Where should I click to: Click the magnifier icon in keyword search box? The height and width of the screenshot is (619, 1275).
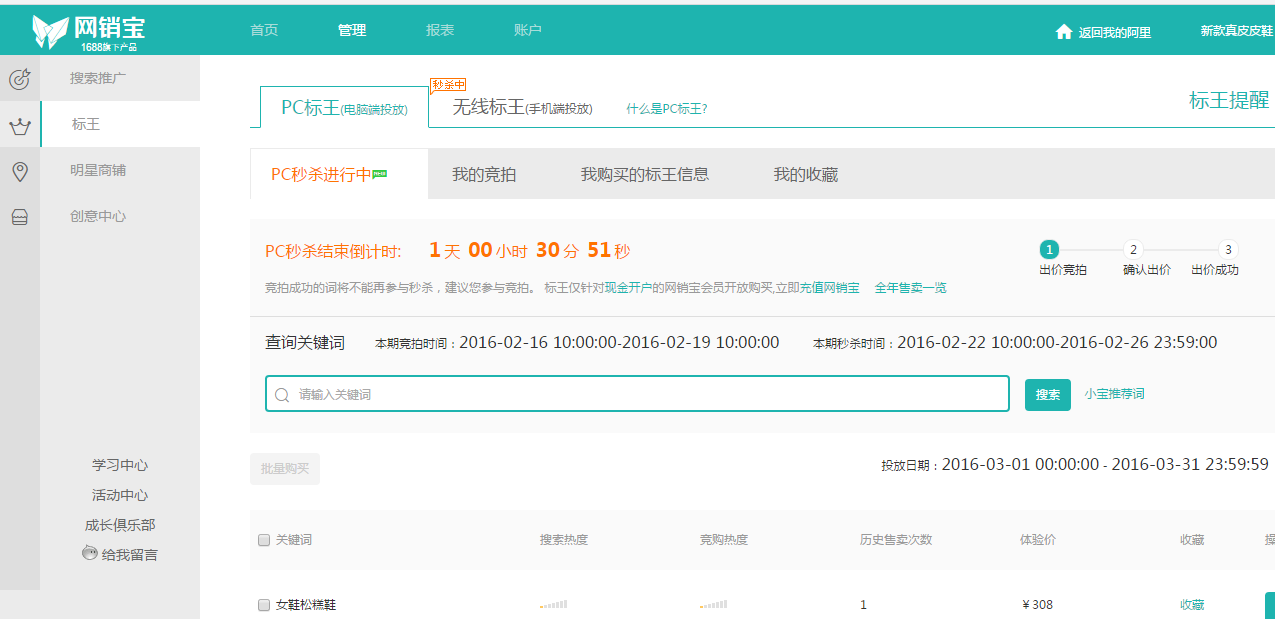[x=282, y=395]
